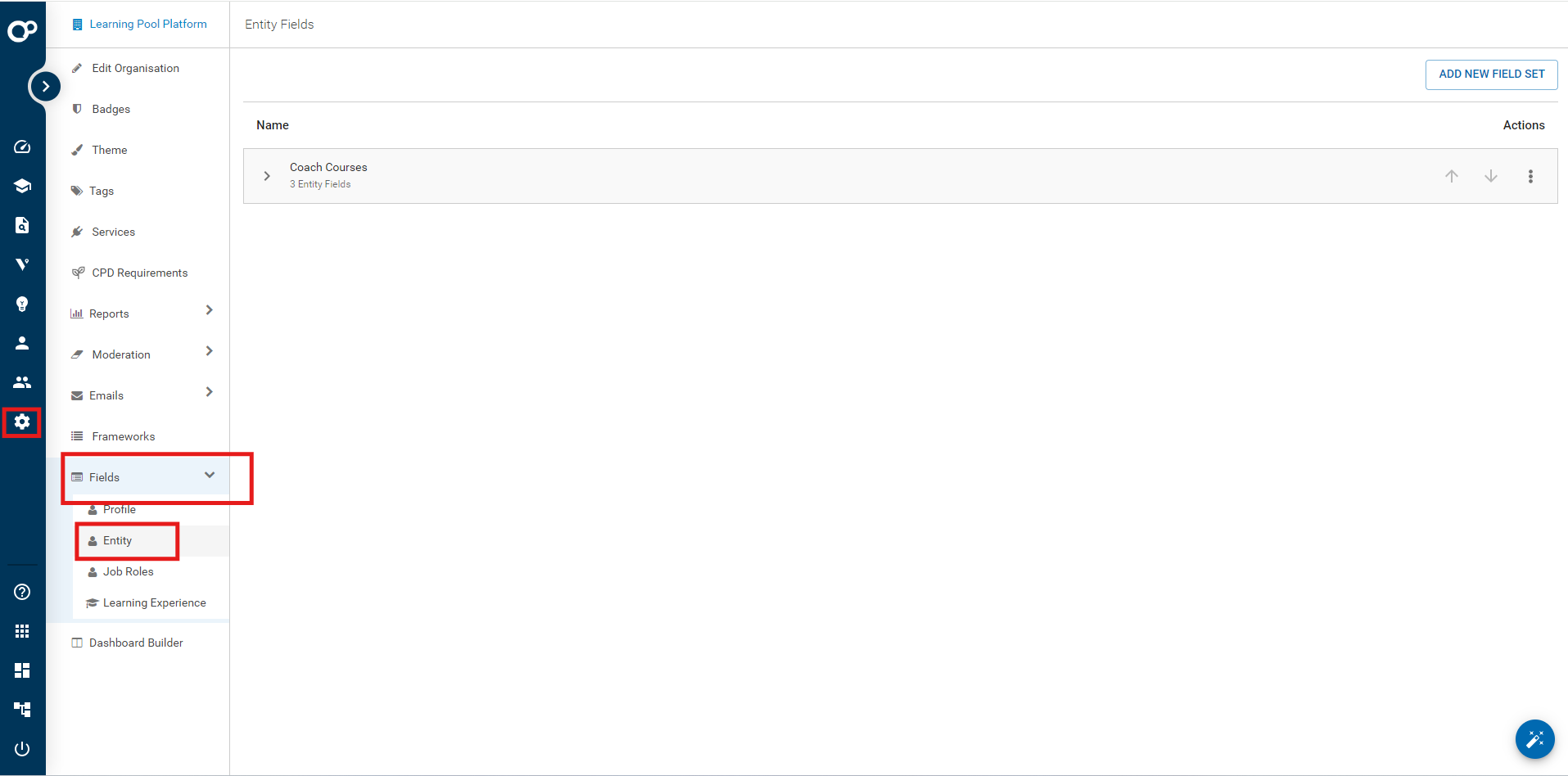Open the Dashboard Builder menu item
The width and height of the screenshot is (1568, 776).
136,643
